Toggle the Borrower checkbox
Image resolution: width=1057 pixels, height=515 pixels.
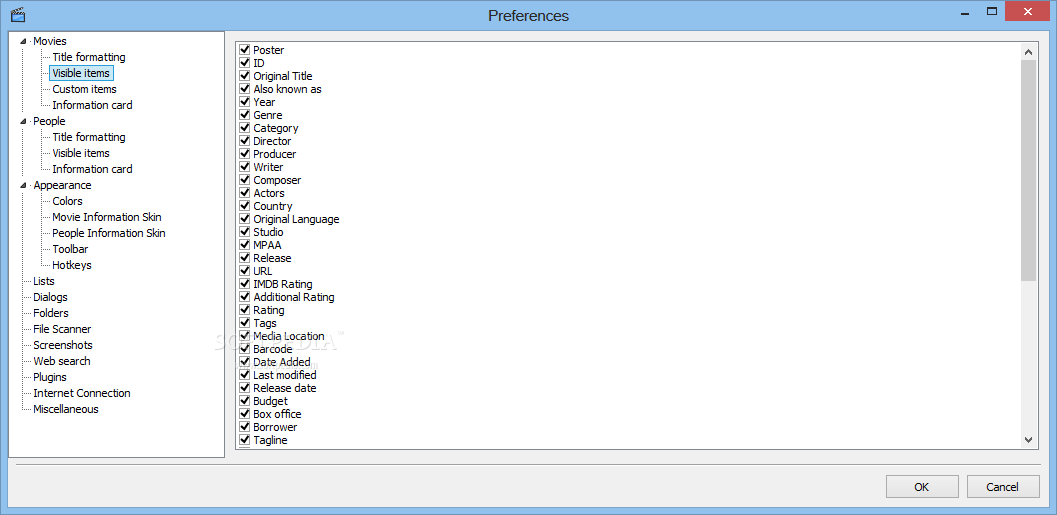(245, 427)
